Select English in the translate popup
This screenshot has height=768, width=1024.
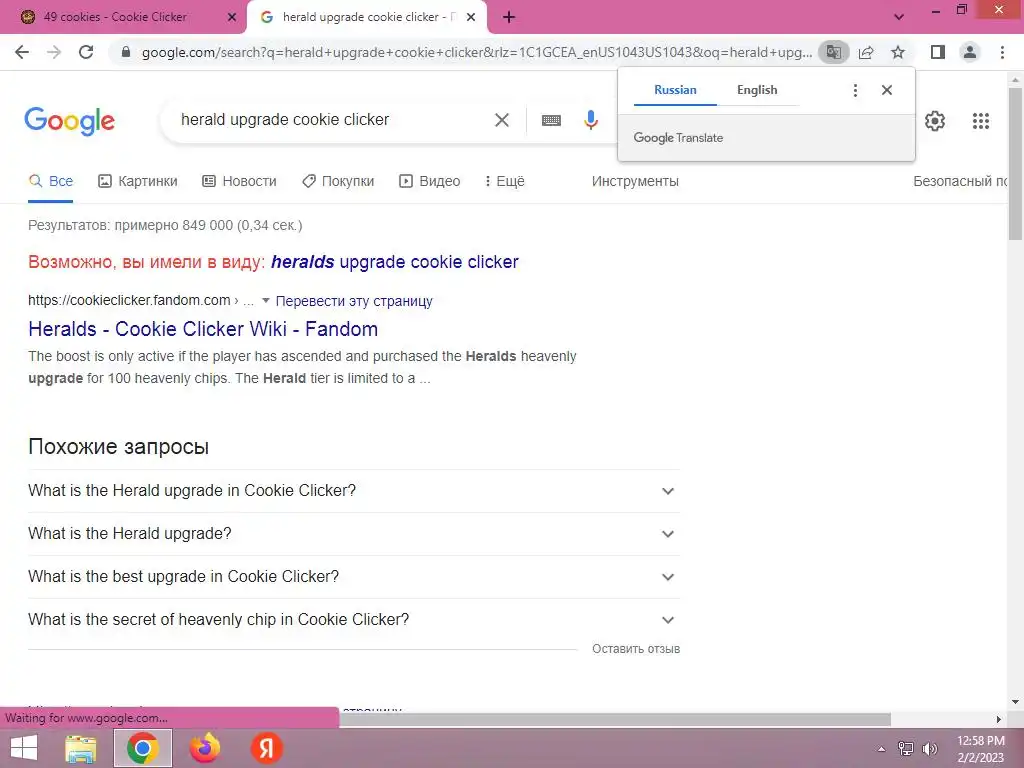(757, 90)
